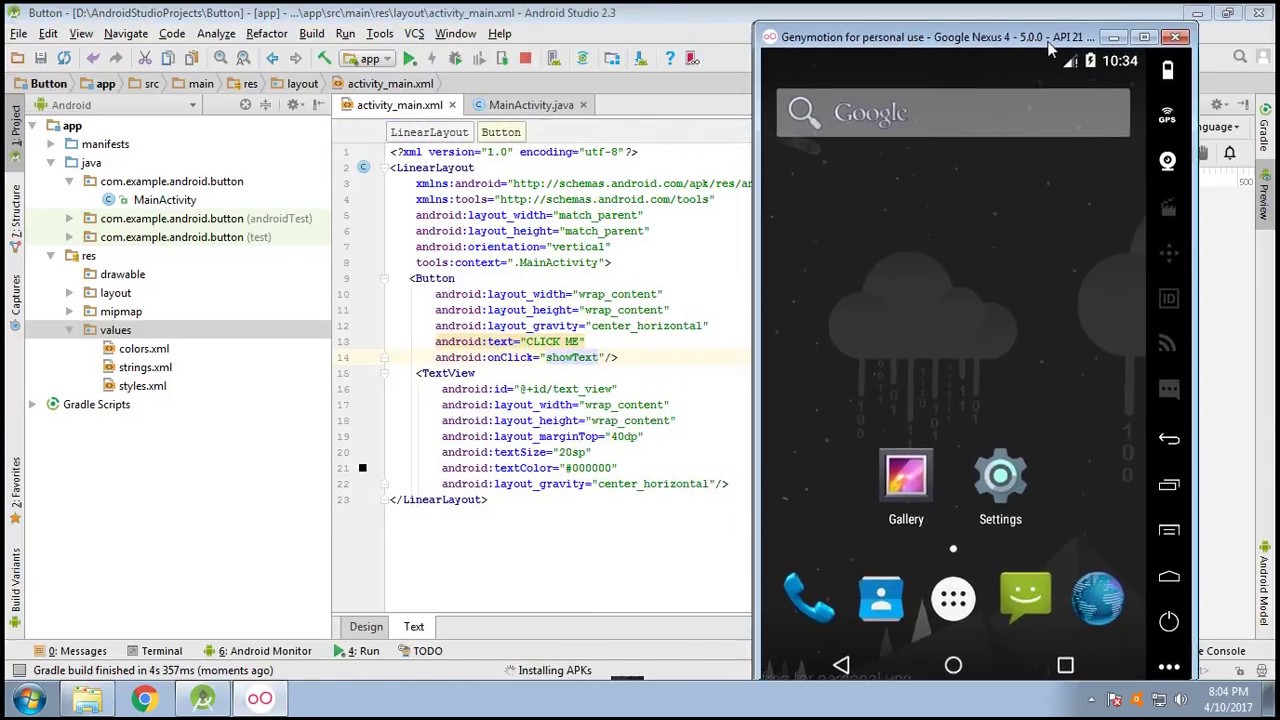Viewport: 1280px width, 720px height.
Task: Open the Genymotion GPS widget
Action: (1168, 115)
